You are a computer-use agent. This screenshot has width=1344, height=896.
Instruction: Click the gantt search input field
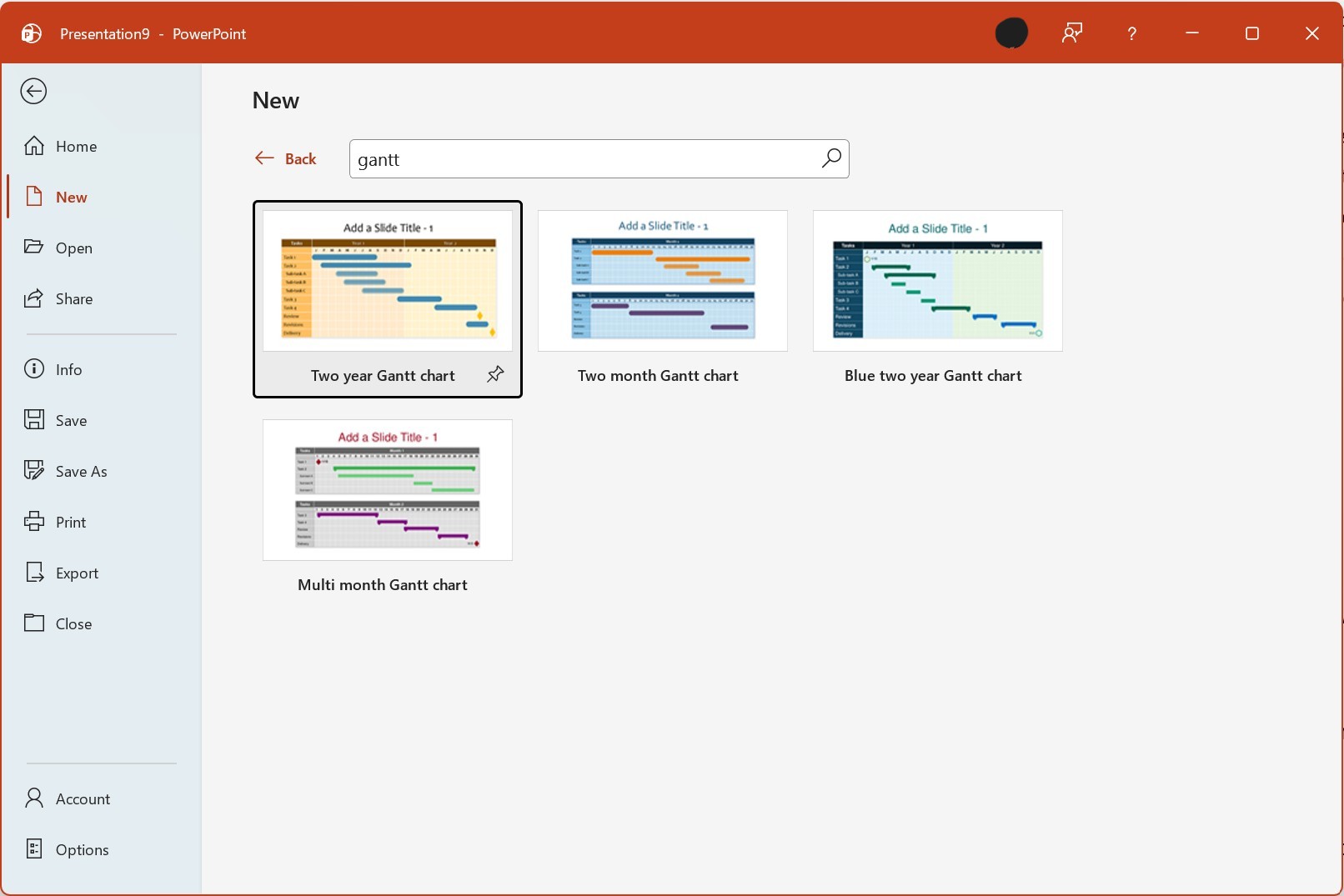pos(599,158)
